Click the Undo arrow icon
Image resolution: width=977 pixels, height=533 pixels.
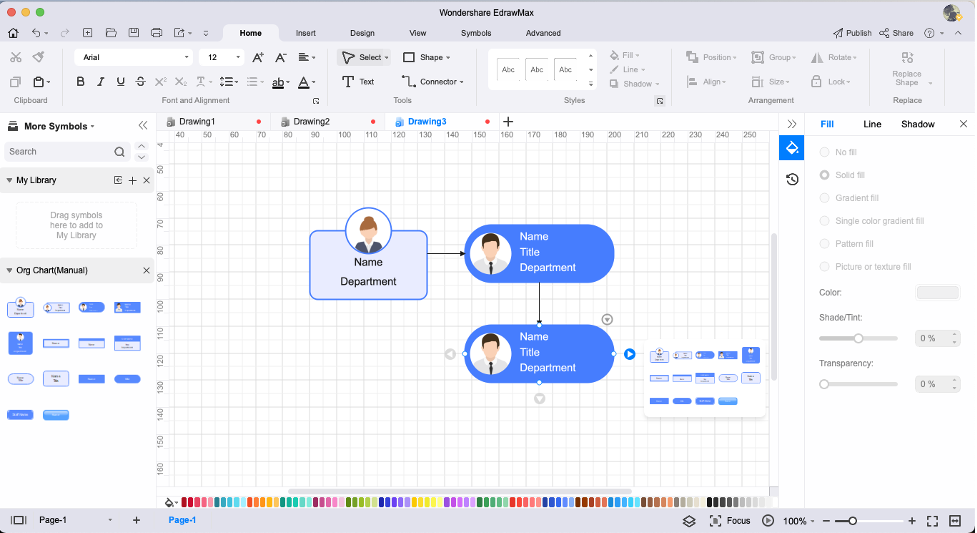click(x=36, y=33)
